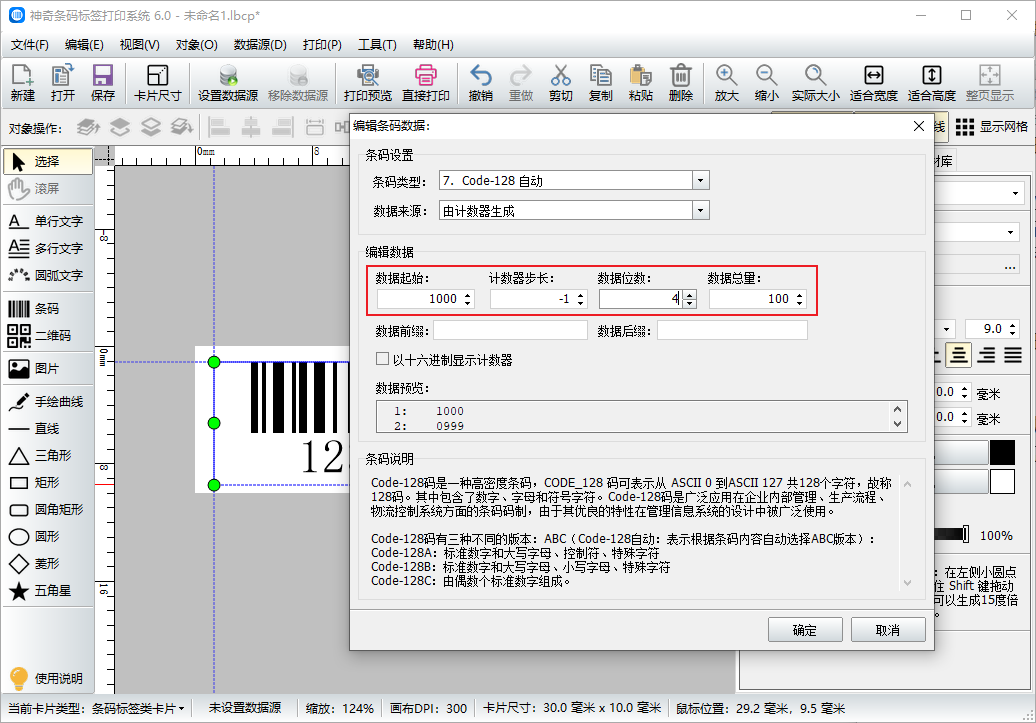
Task: Increase the 数据总量 value with spinner
Action: click(x=799, y=295)
